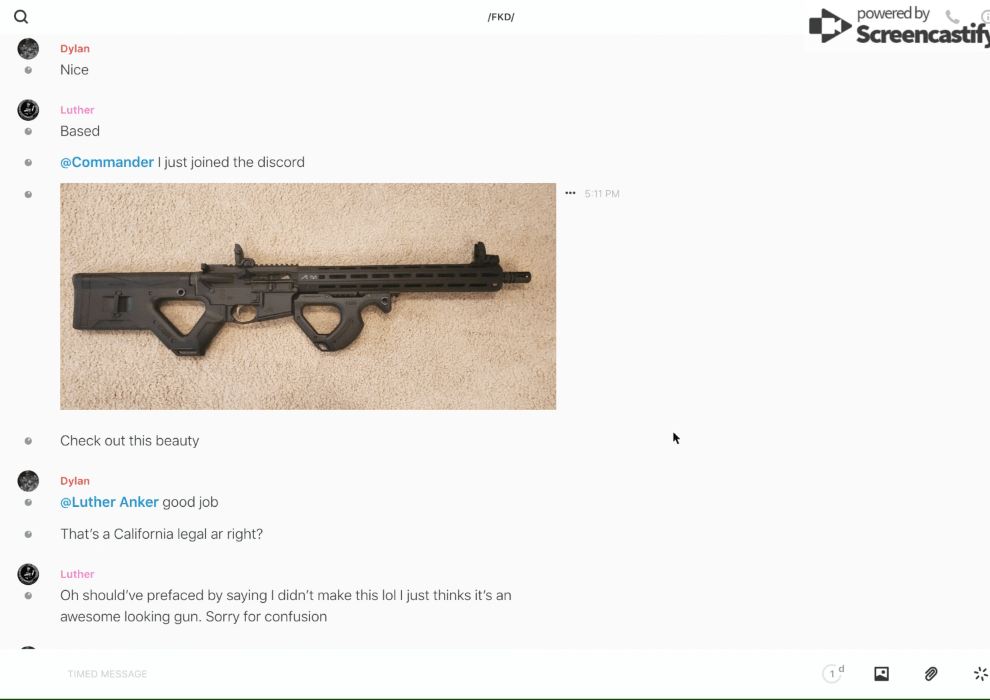The image size is (990, 700).
Task: Click the status dot beside 'Check out this beauty'
Action: click(x=28, y=441)
